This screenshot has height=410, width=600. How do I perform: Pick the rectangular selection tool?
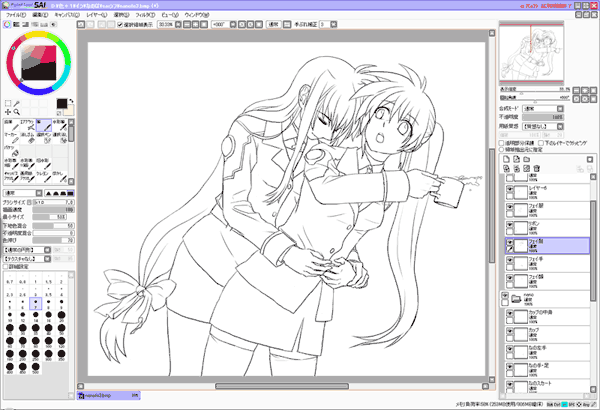tap(8, 103)
